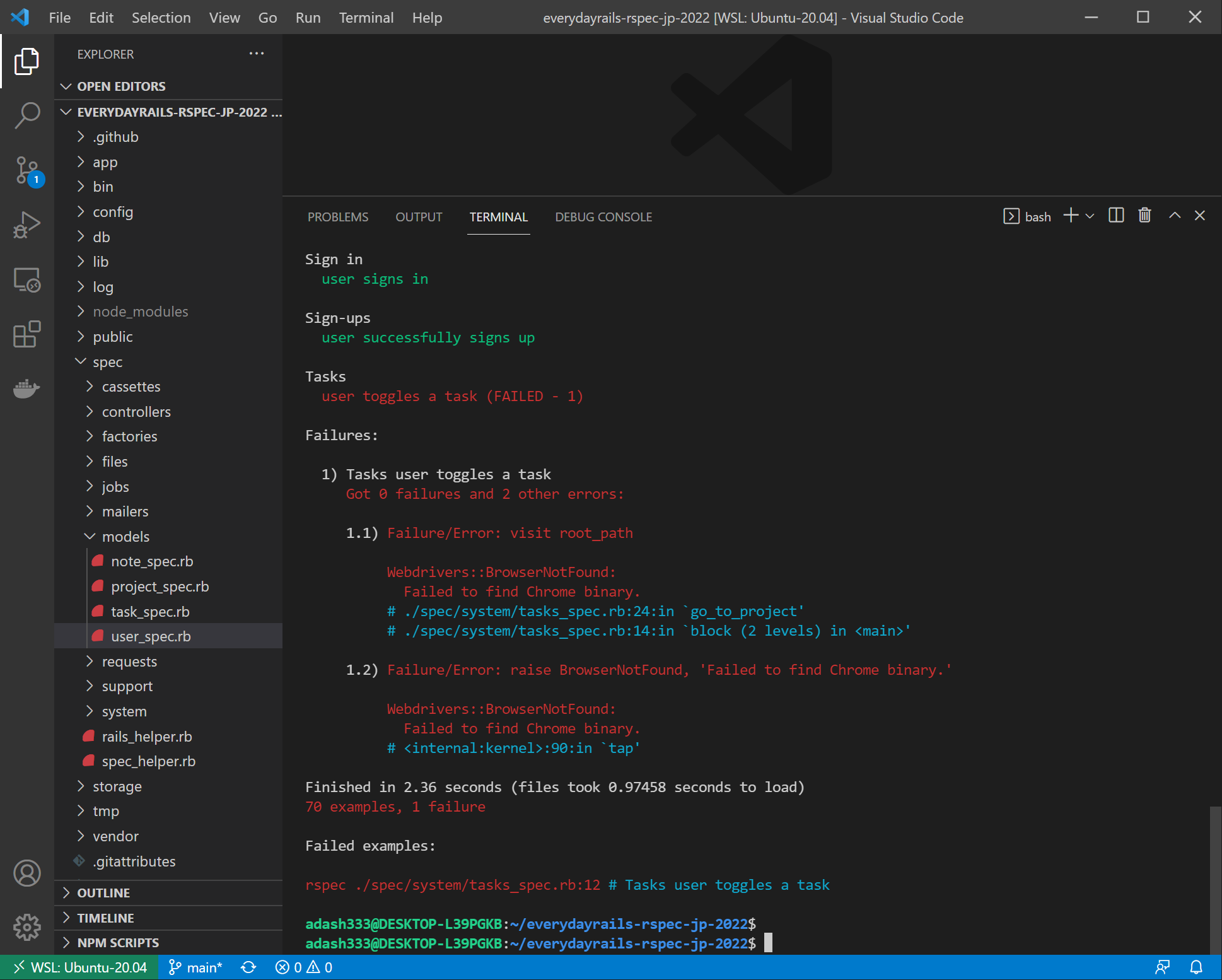Screen dimensions: 1222x980
Task: Open Explorer more actions ellipsis
Action: click(257, 54)
